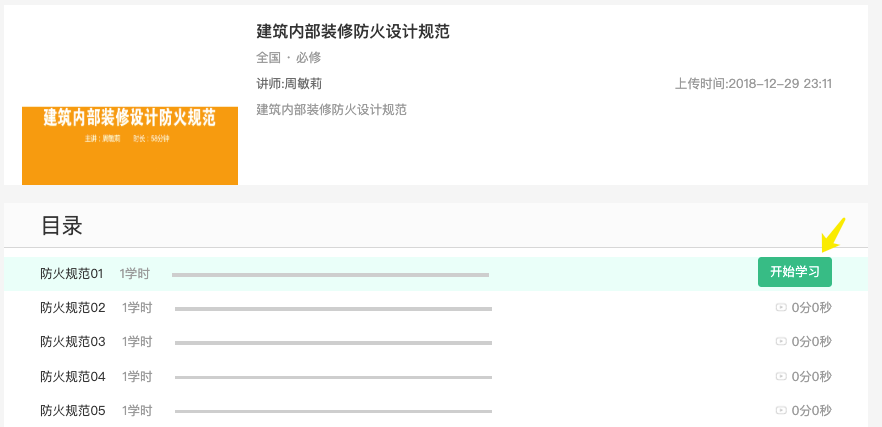Click the progress bar for 防火规范04
This screenshot has height=427, width=882.
tap(333, 377)
